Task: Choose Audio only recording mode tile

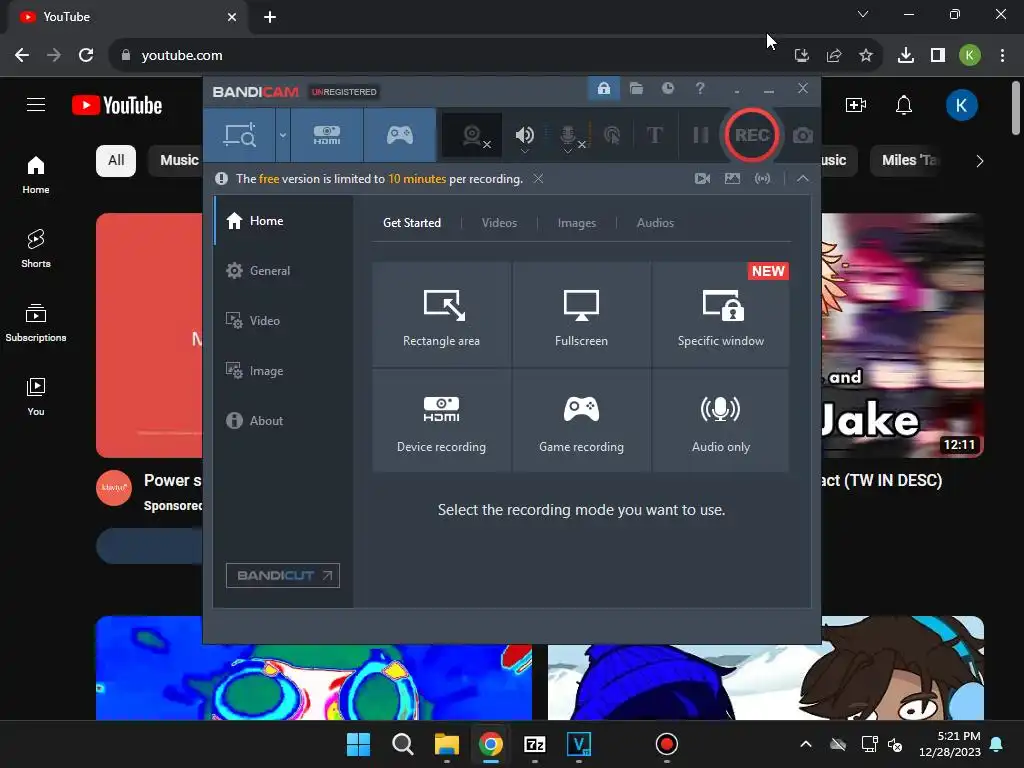Action: click(x=720, y=421)
